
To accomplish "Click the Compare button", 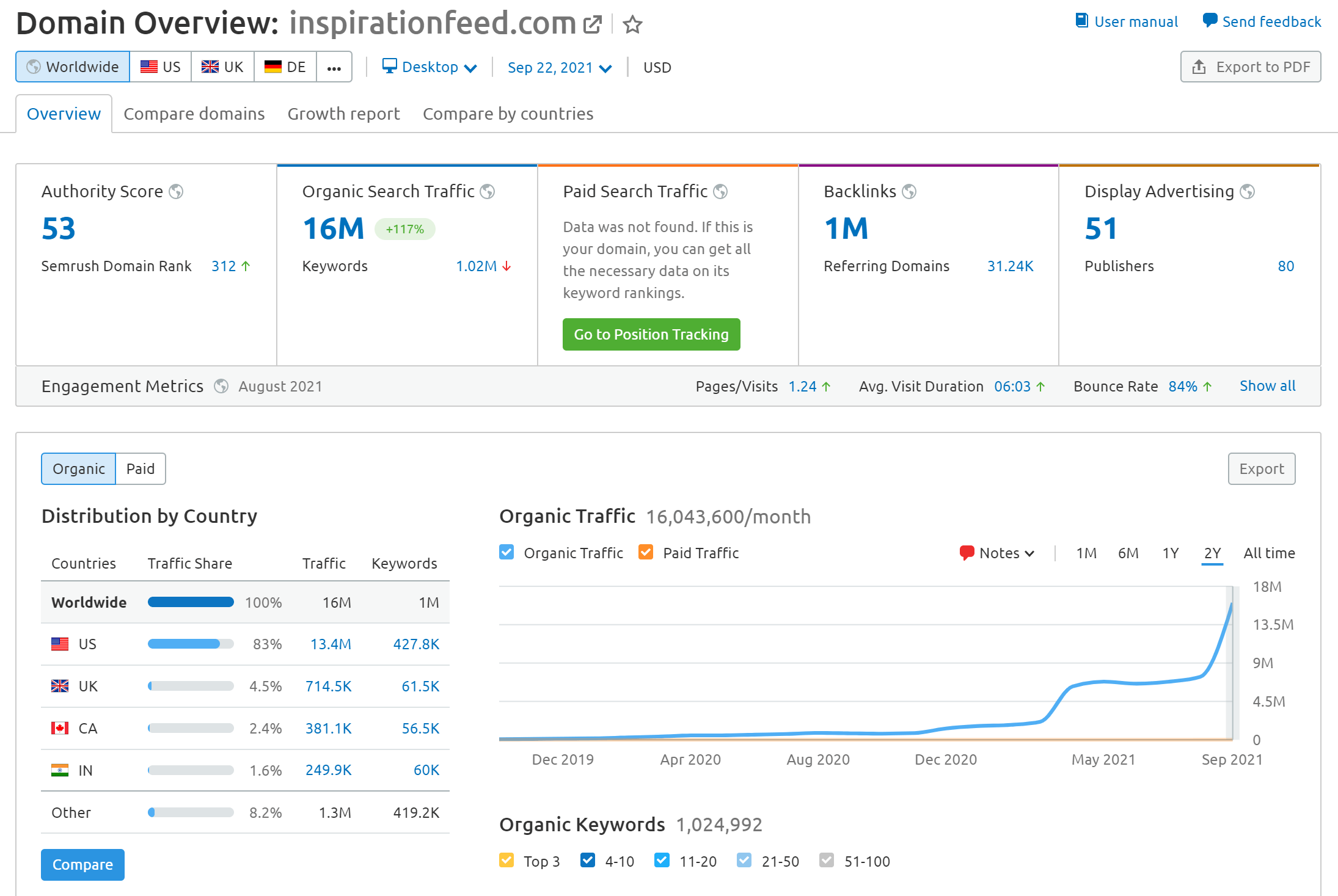I will 82,864.
